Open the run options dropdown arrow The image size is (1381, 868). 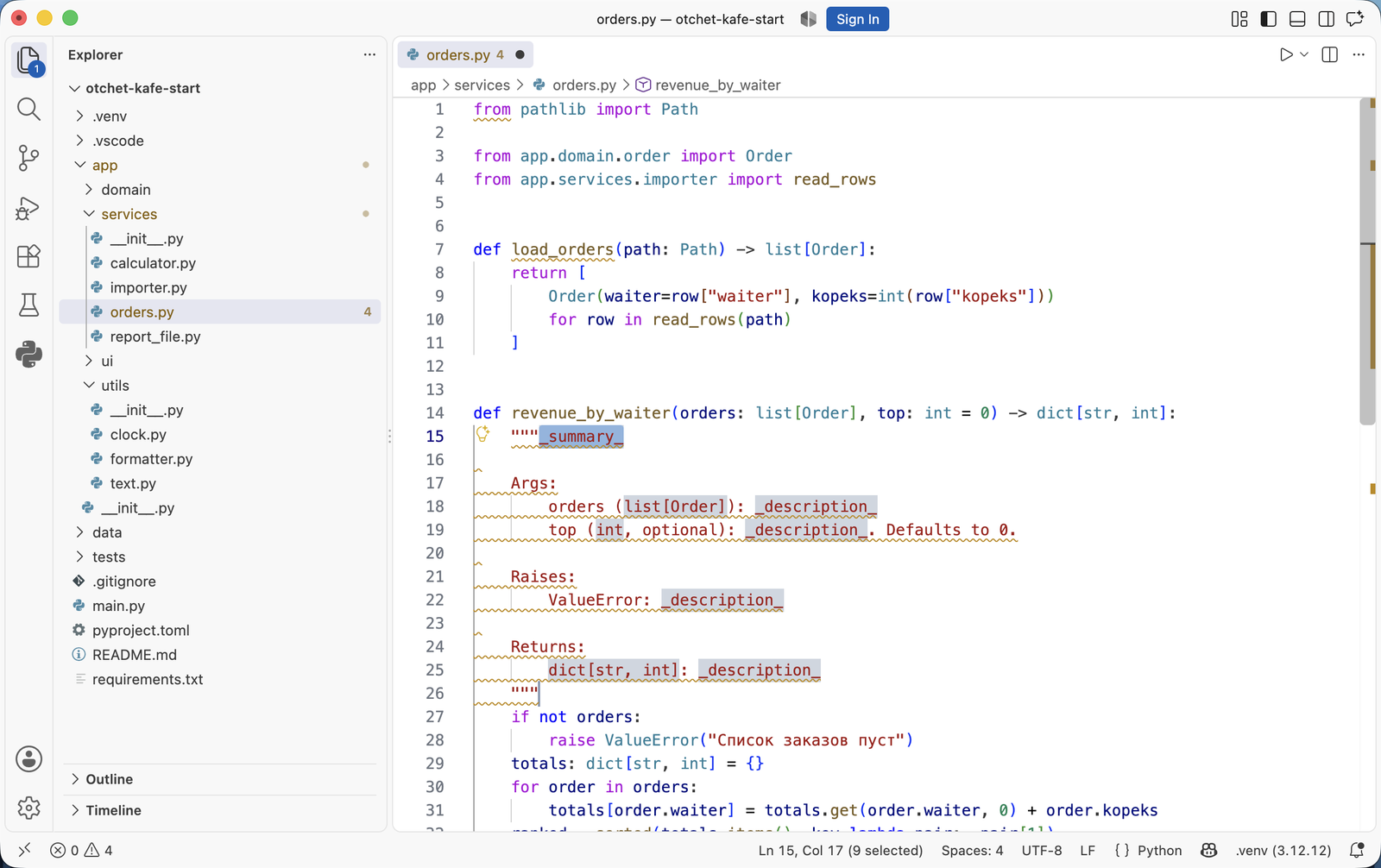[x=1304, y=54]
